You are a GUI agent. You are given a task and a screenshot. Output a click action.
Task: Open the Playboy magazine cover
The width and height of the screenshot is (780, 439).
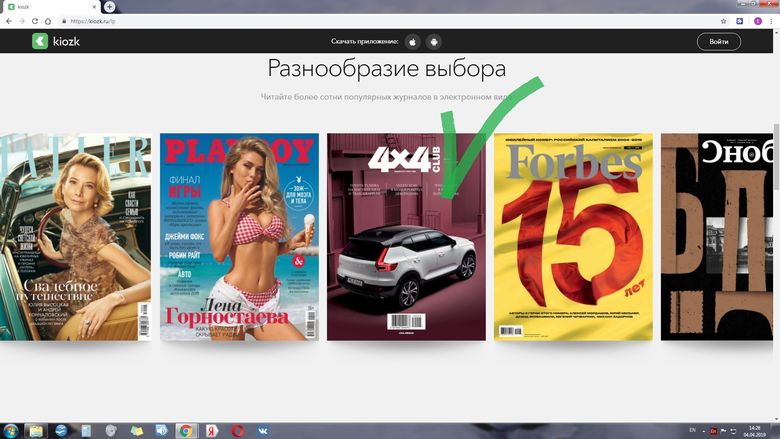coord(239,237)
